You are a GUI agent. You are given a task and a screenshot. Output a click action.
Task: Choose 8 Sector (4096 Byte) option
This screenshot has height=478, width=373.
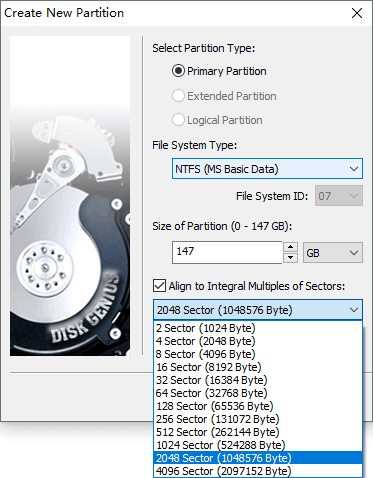[x=258, y=354]
